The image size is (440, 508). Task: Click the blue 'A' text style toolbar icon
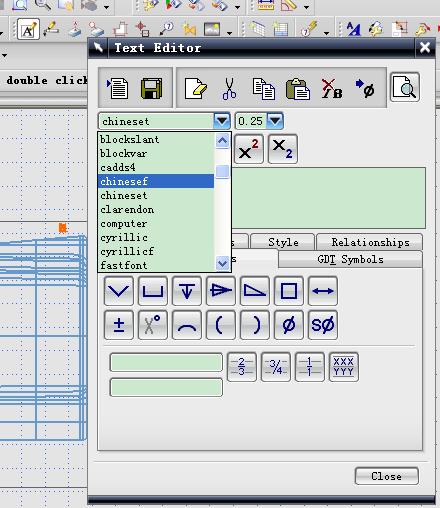click(354, 29)
